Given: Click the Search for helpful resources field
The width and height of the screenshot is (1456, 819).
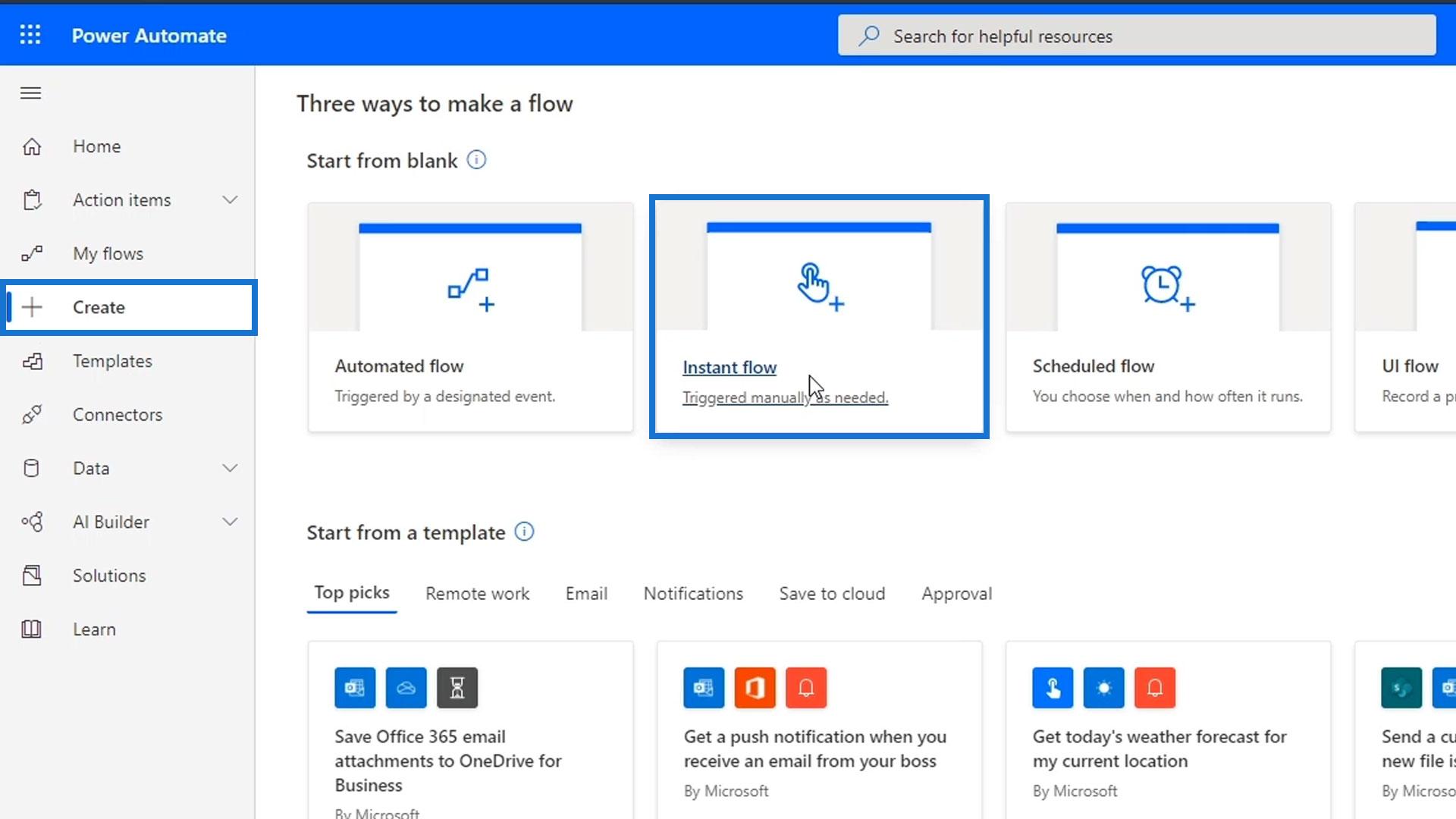Looking at the screenshot, I should coord(1136,36).
